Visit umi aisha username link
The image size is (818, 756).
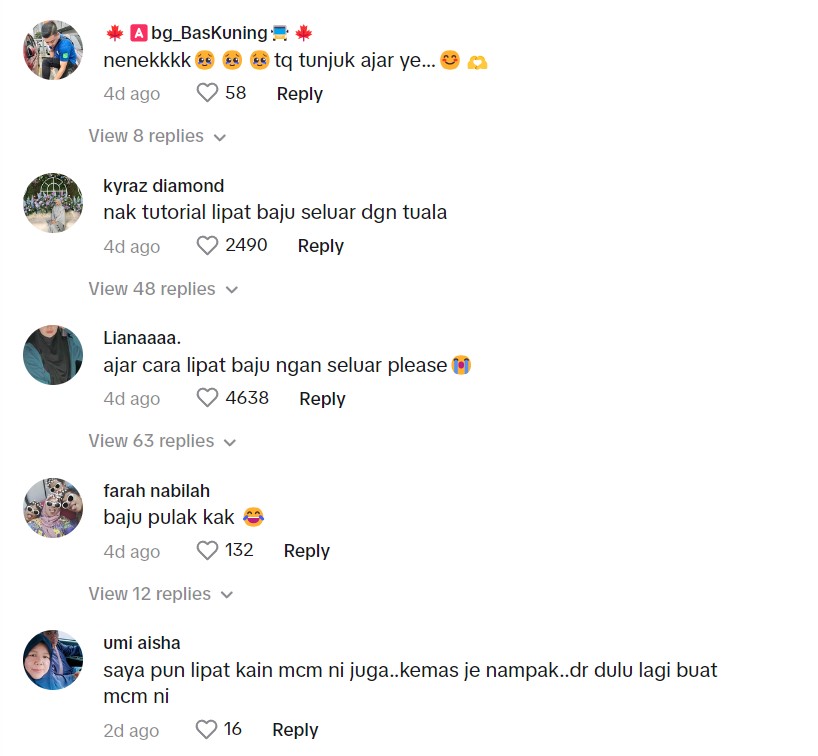pyautogui.click(x=141, y=643)
